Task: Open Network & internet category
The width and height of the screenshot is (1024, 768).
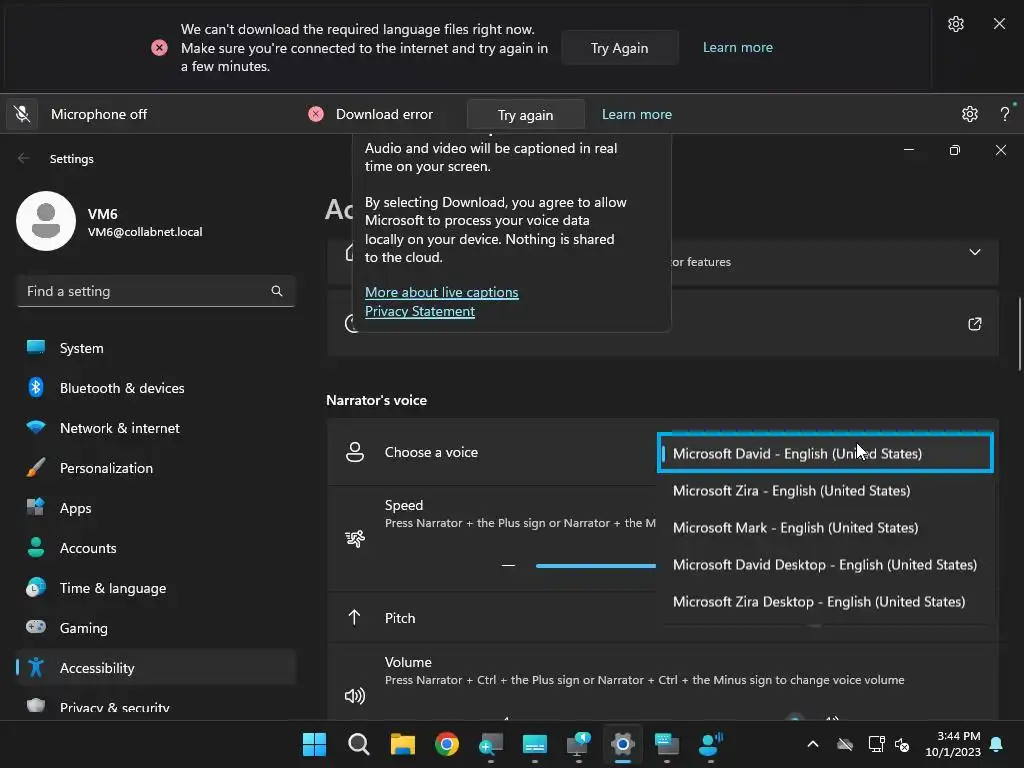Action: point(156,428)
